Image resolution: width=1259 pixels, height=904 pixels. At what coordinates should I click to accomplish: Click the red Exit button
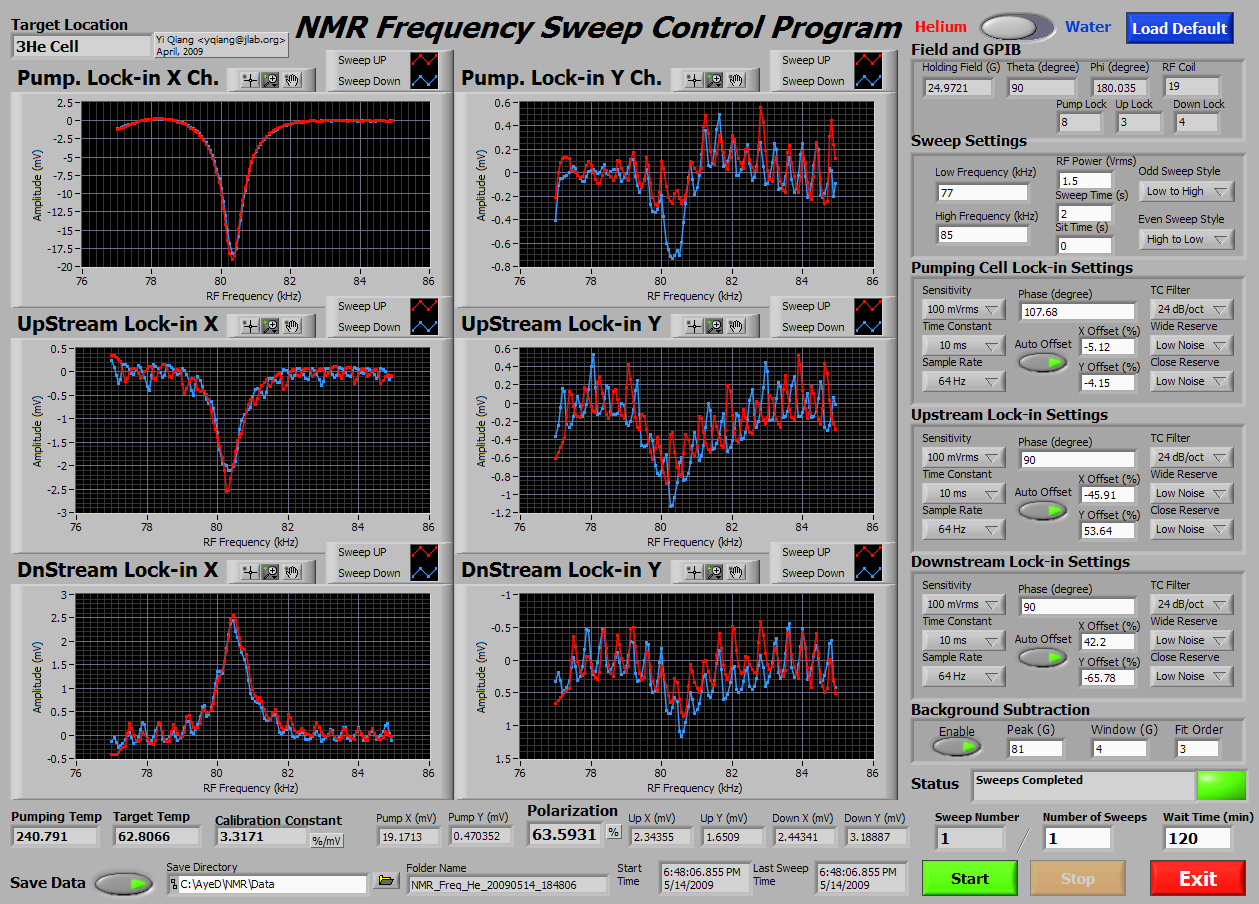[x=1198, y=878]
